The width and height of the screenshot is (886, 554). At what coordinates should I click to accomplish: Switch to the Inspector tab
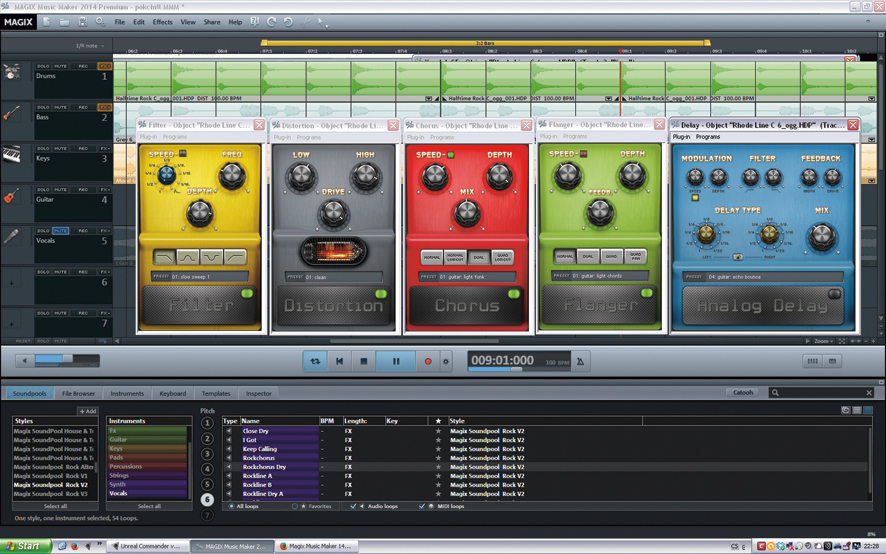[259, 393]
